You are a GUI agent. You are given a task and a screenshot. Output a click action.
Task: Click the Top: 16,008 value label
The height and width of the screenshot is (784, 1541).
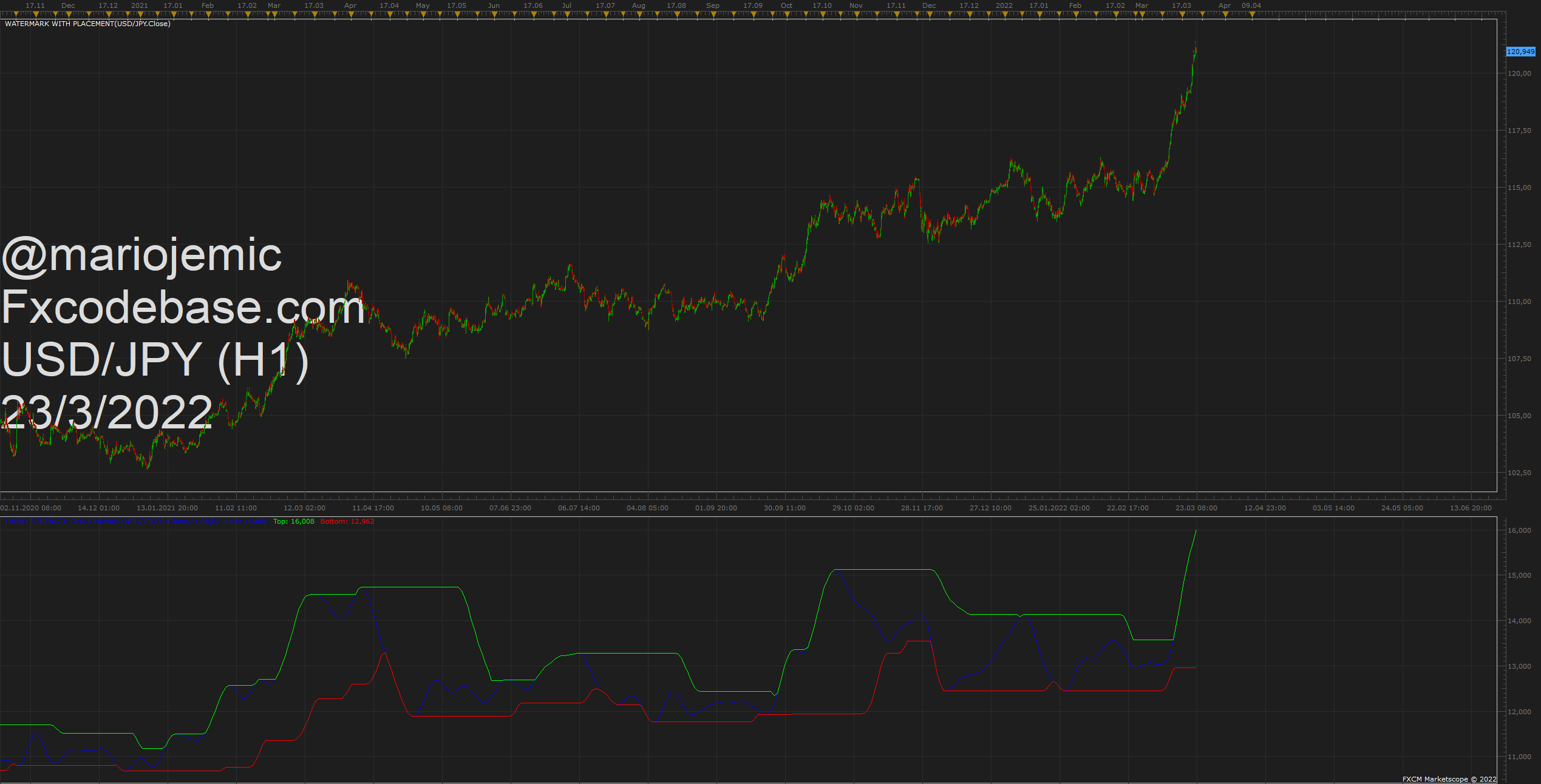click(x=294, y=521)
